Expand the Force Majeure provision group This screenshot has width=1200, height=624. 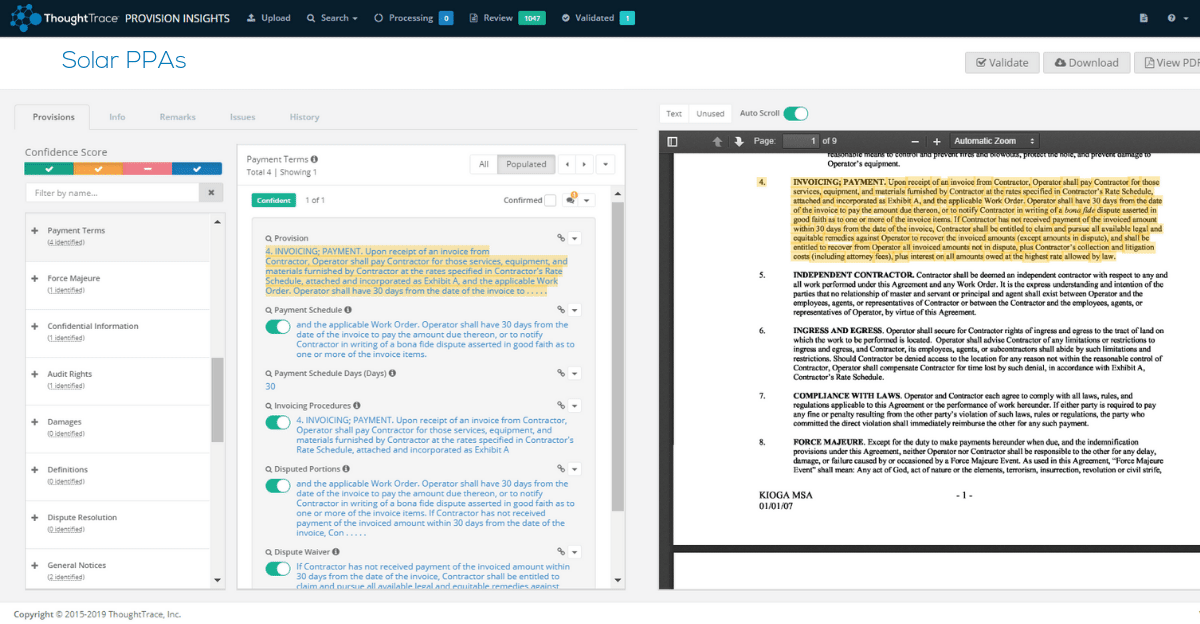click(35, 278)
